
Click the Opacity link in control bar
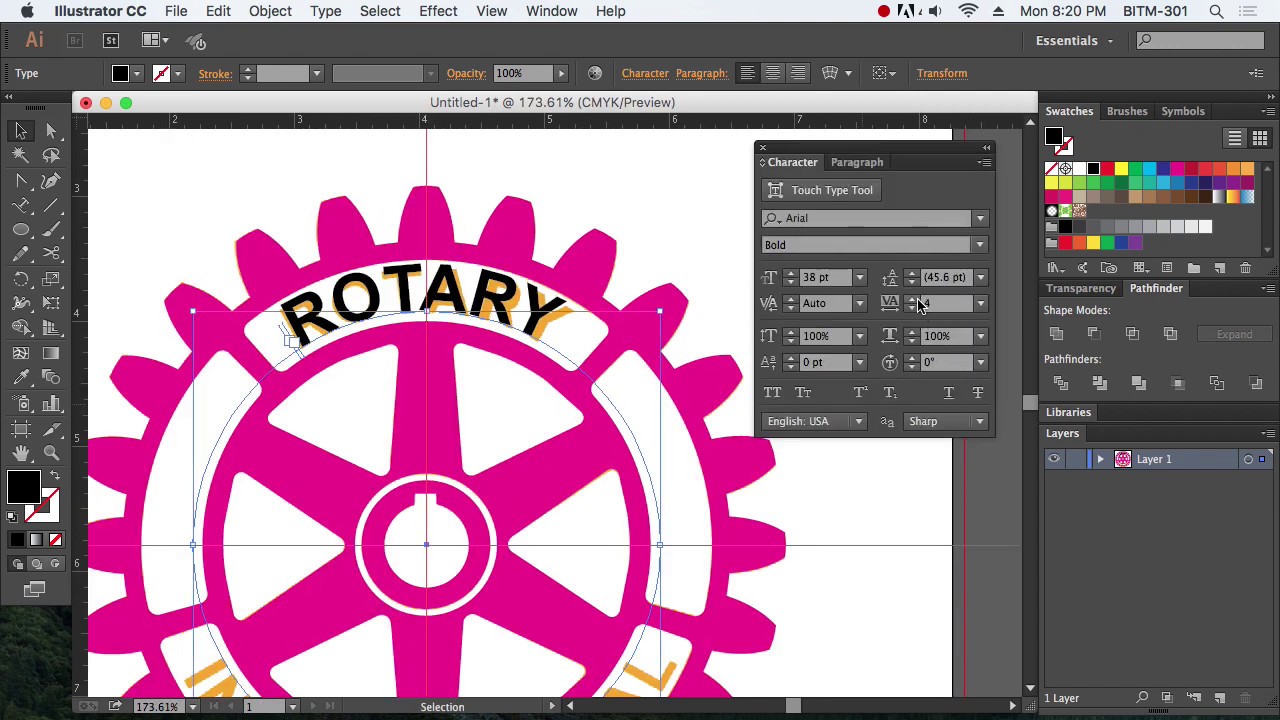pyautogui.click(x=466, y=73)
